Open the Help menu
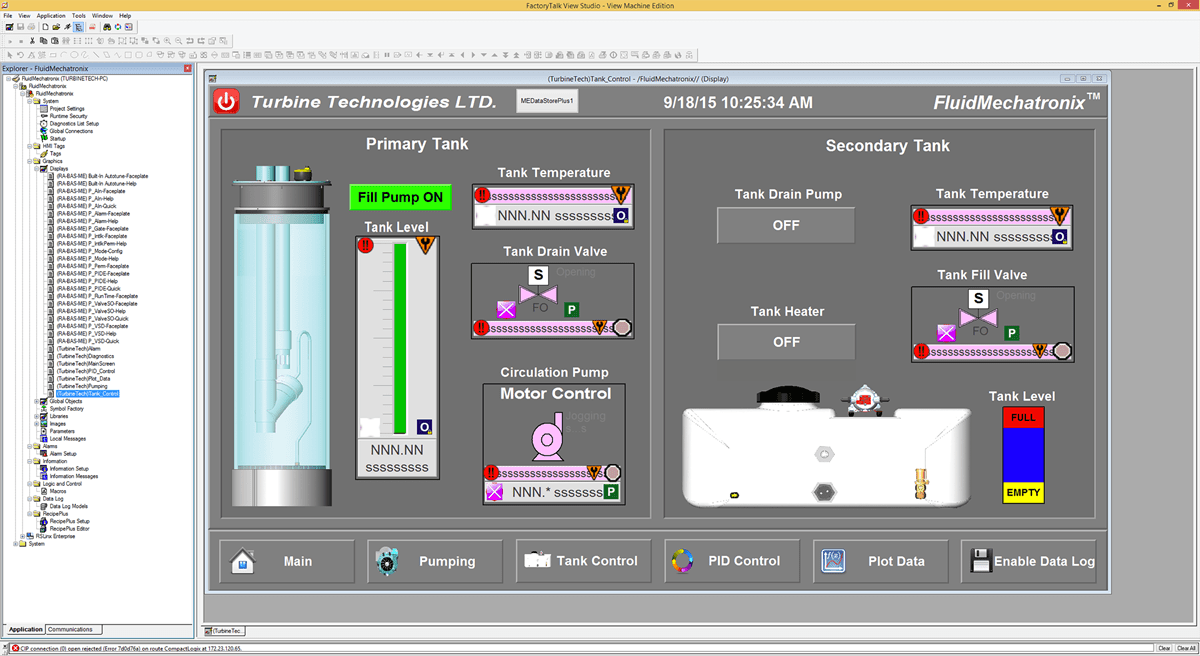1200x656 pixels. [125, 16]
